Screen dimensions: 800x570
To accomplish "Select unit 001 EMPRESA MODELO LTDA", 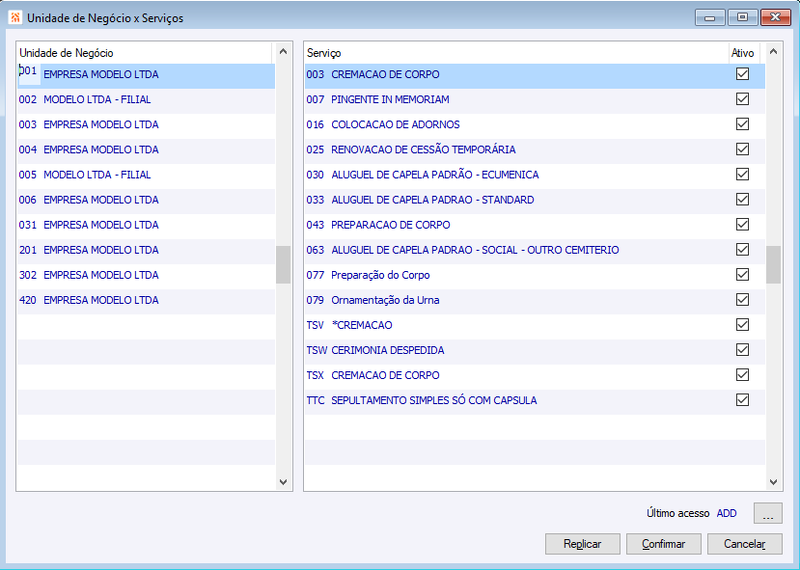I will pos(146,76).
